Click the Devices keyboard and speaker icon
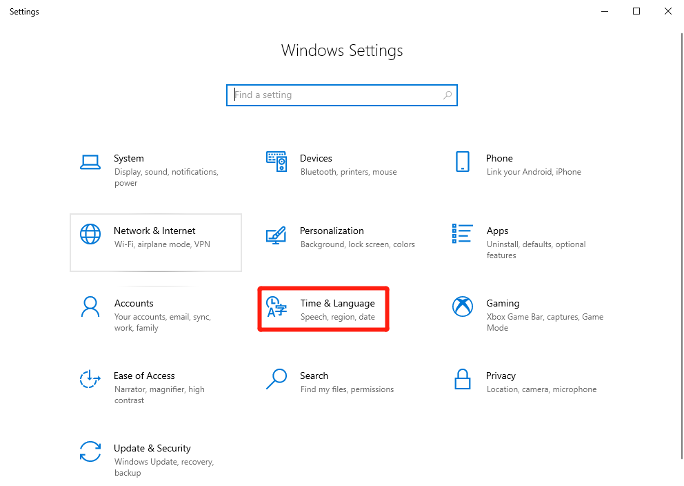Image resolution: width=684 pixels, height=486 pixels. tap(277, 162)
